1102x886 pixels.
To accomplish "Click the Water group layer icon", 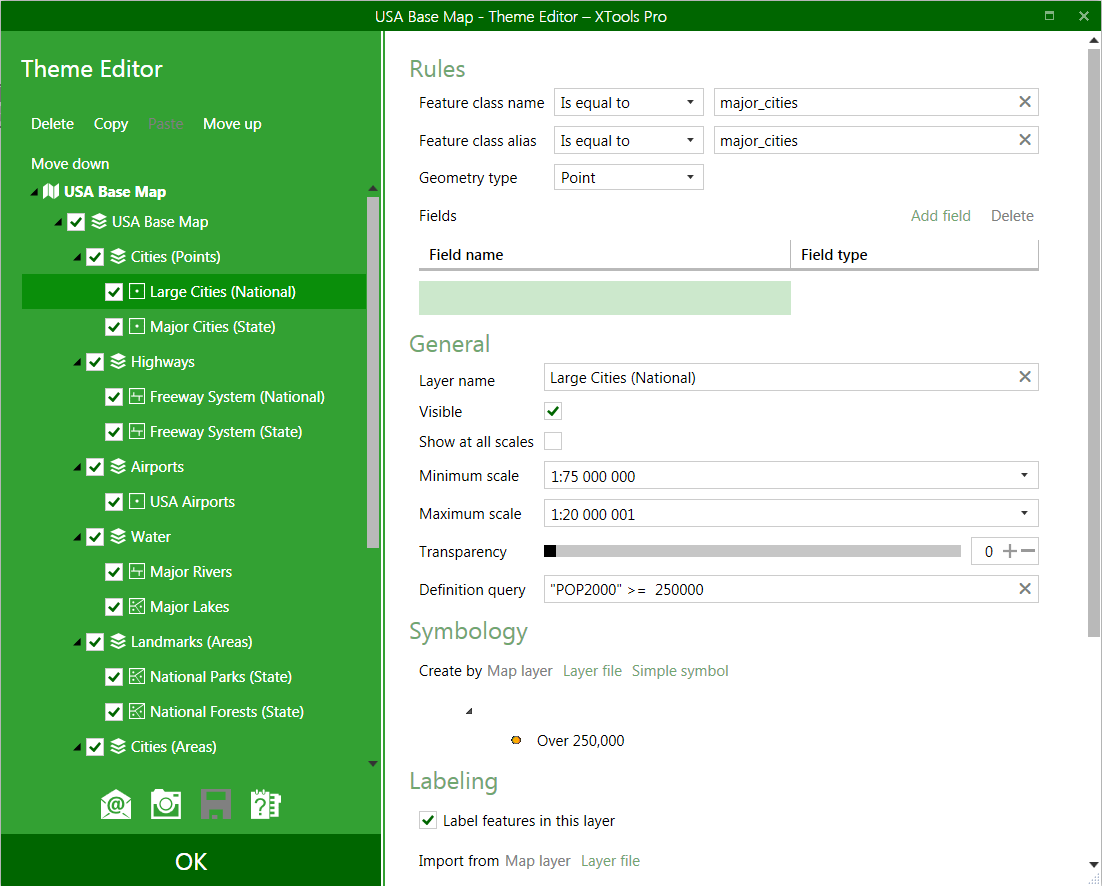I will [x=118, y=537].
